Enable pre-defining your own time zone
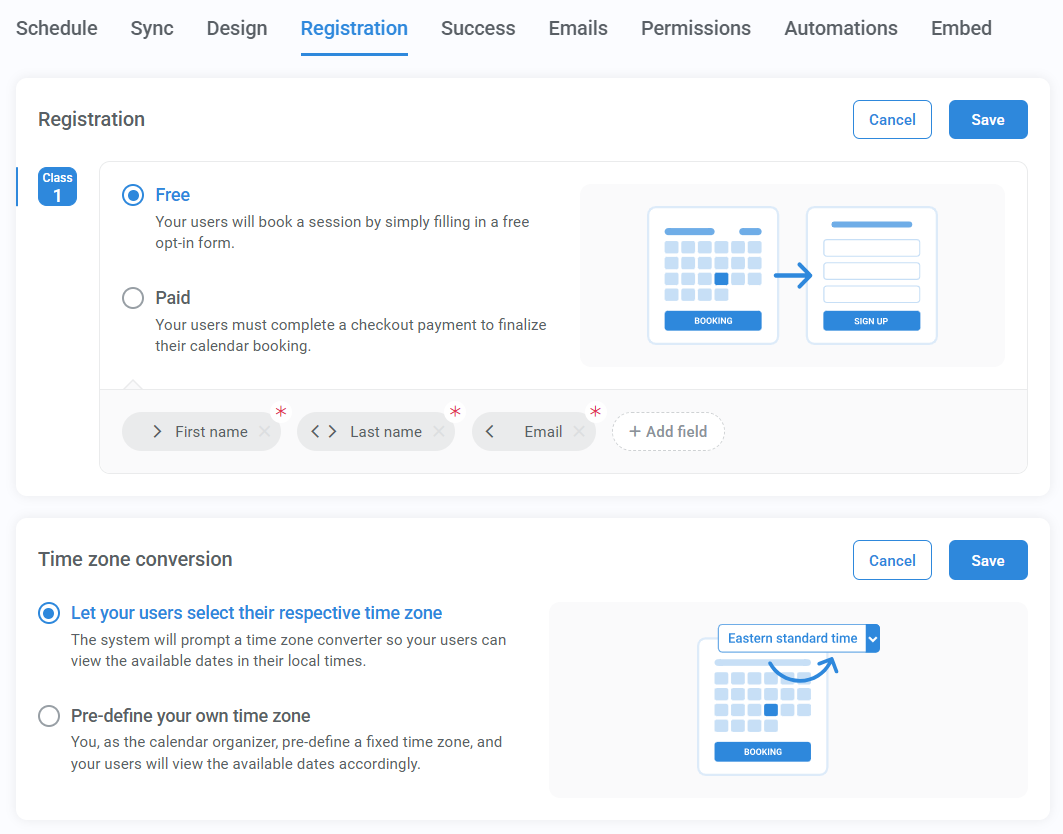1063x834 pixels. pyautogui.click(x=49, y=716)
